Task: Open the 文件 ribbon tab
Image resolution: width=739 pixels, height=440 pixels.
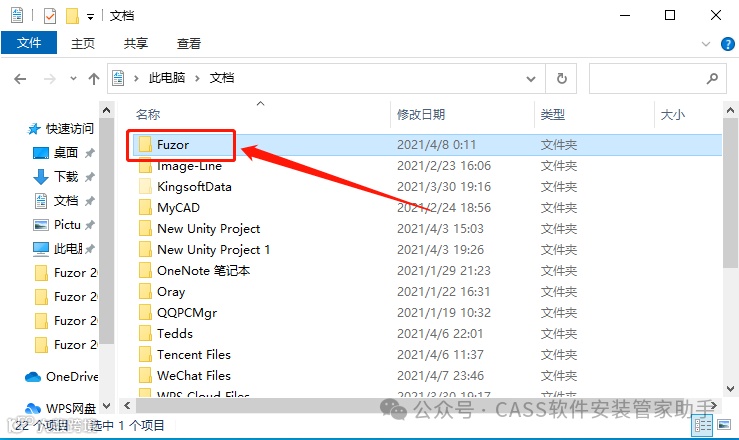Action: (x=29, y=43)
